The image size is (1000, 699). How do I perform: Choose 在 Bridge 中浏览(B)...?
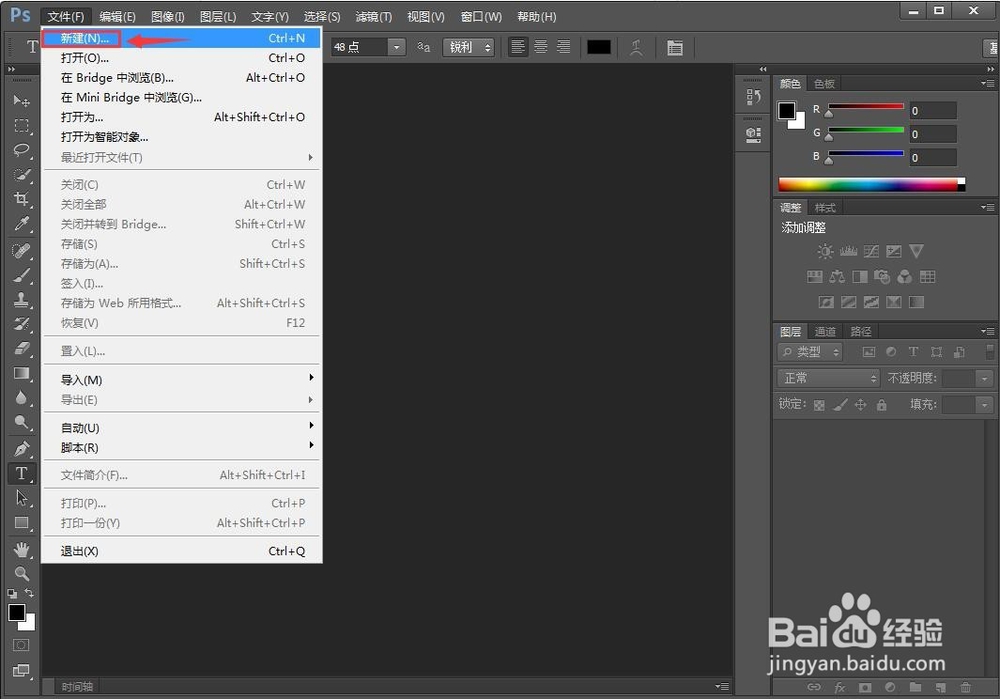coord(182,78)
